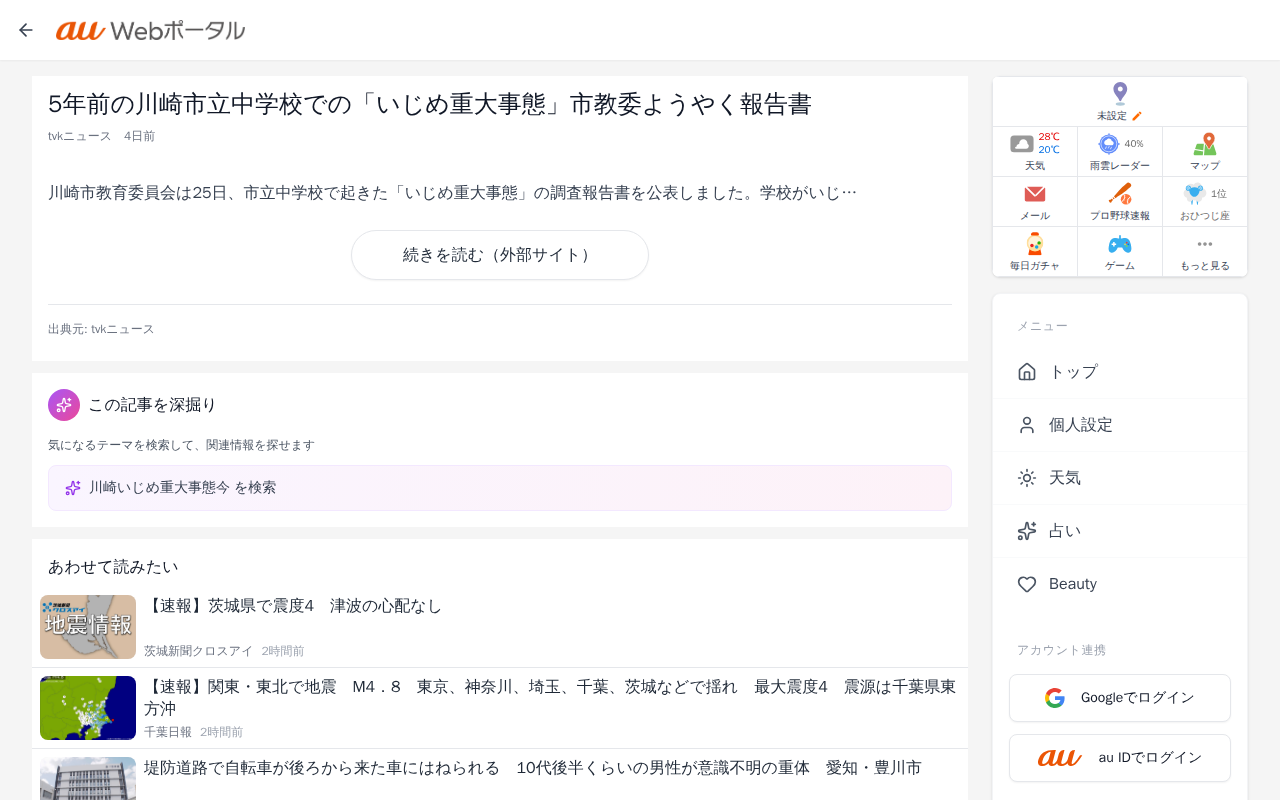Open the 地震情報 thumbnail for Ibaraki quake
The width and height of the screenshot is (1280, 800).
coord(88,627)
